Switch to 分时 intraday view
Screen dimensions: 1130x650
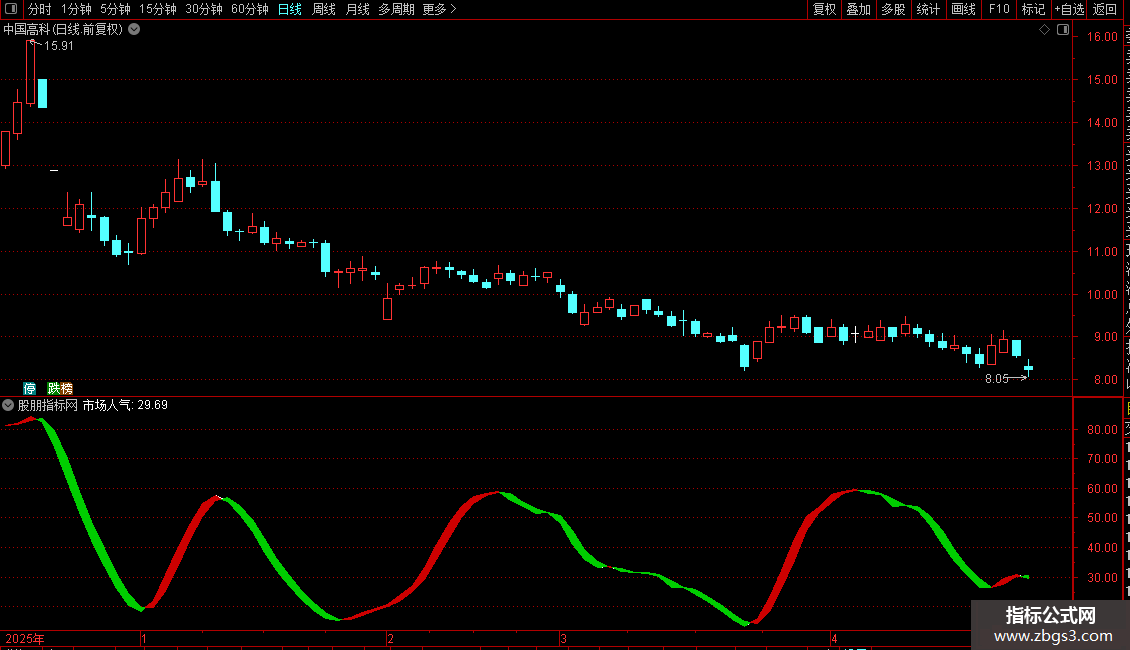[x=40, y=9]
